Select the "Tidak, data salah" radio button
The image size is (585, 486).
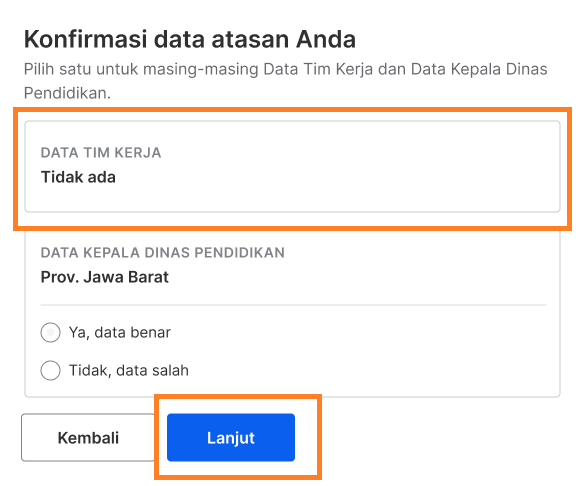coord(50,370)
